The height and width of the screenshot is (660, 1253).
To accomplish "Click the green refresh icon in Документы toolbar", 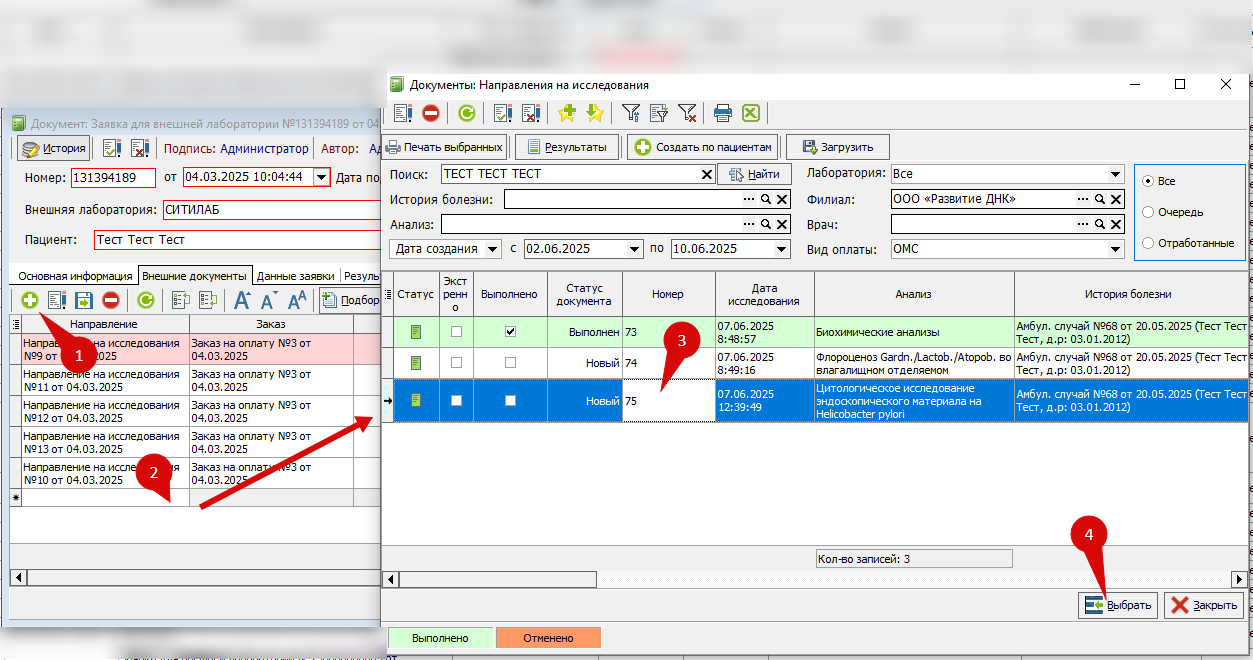I will click(466, 113).
